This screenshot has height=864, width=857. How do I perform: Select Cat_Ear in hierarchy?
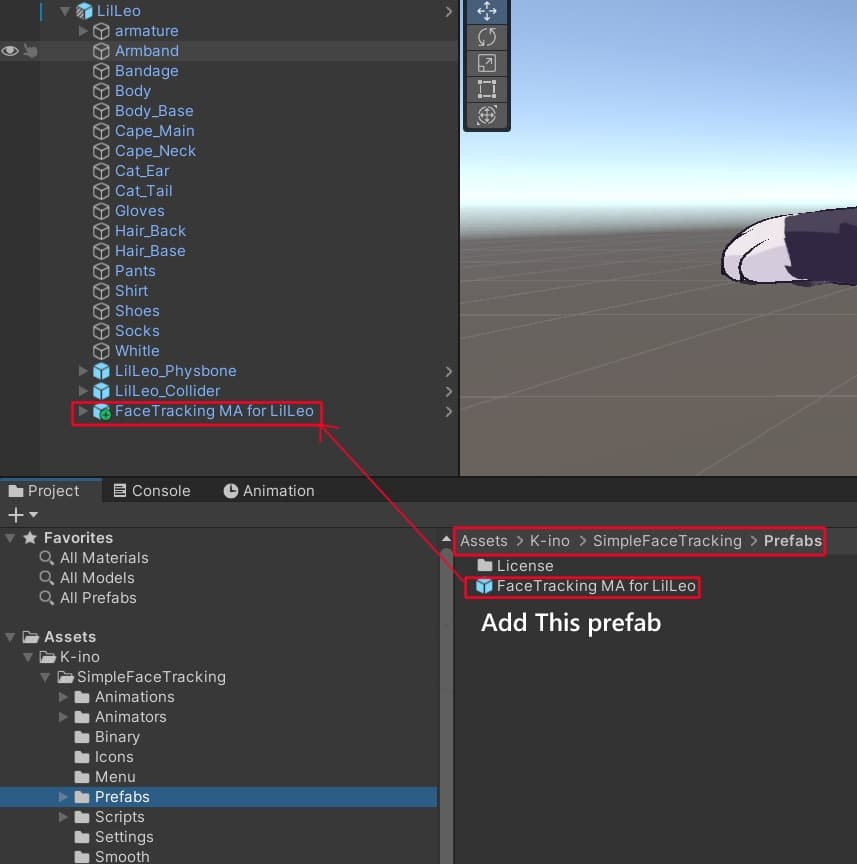142,171
